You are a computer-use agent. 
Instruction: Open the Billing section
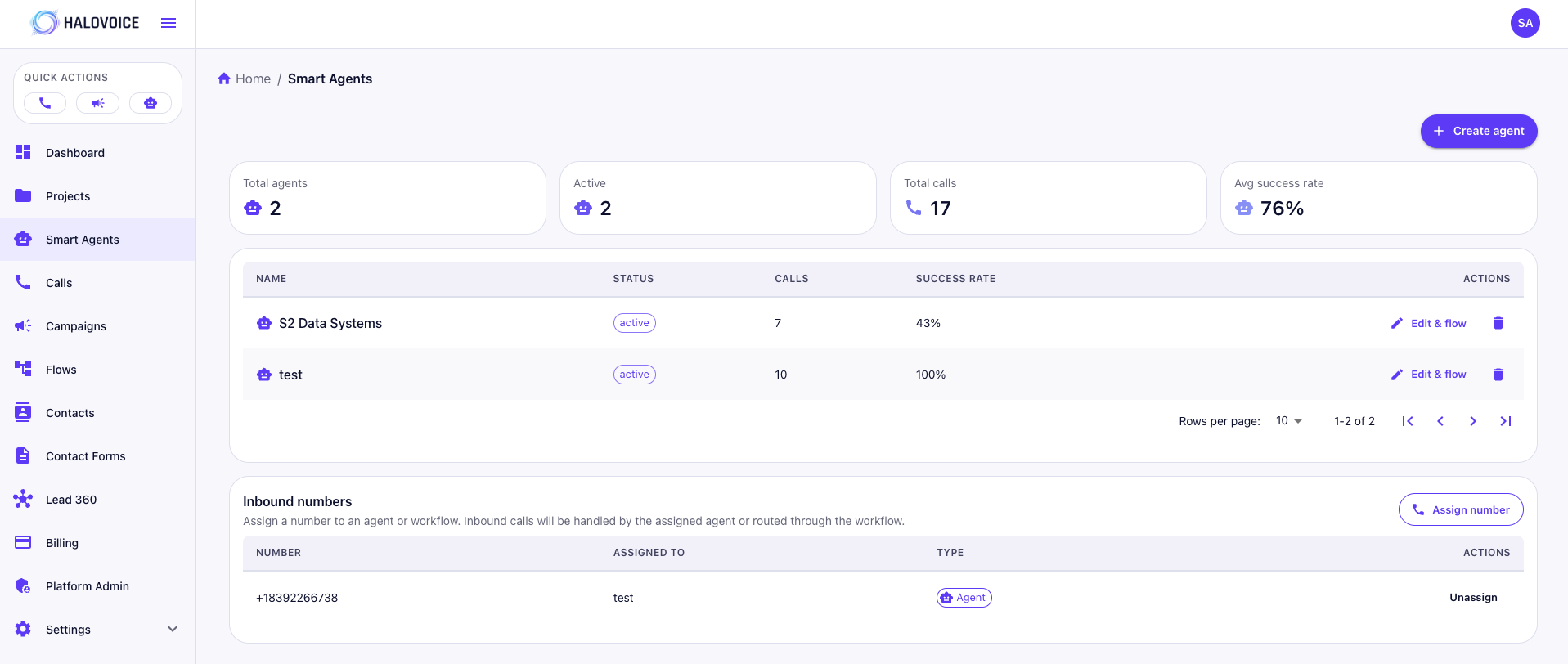click(62, 543)
